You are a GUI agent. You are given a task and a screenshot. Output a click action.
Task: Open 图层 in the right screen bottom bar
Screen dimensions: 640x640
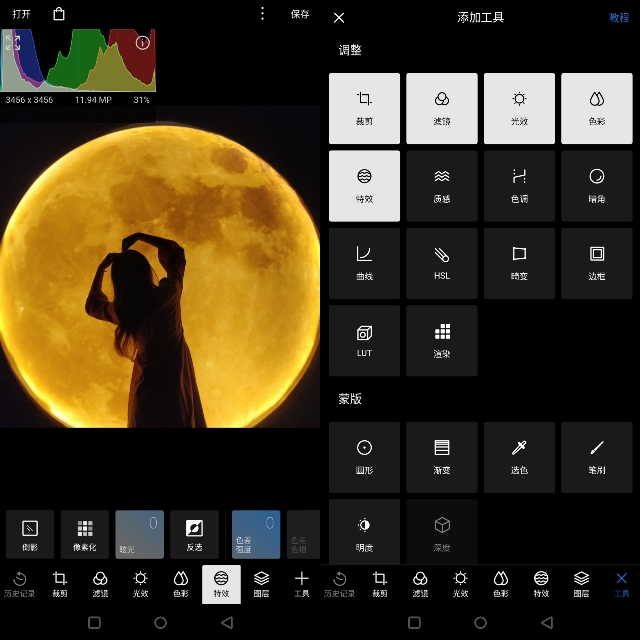pyautogui.click(x=581, y=584)
